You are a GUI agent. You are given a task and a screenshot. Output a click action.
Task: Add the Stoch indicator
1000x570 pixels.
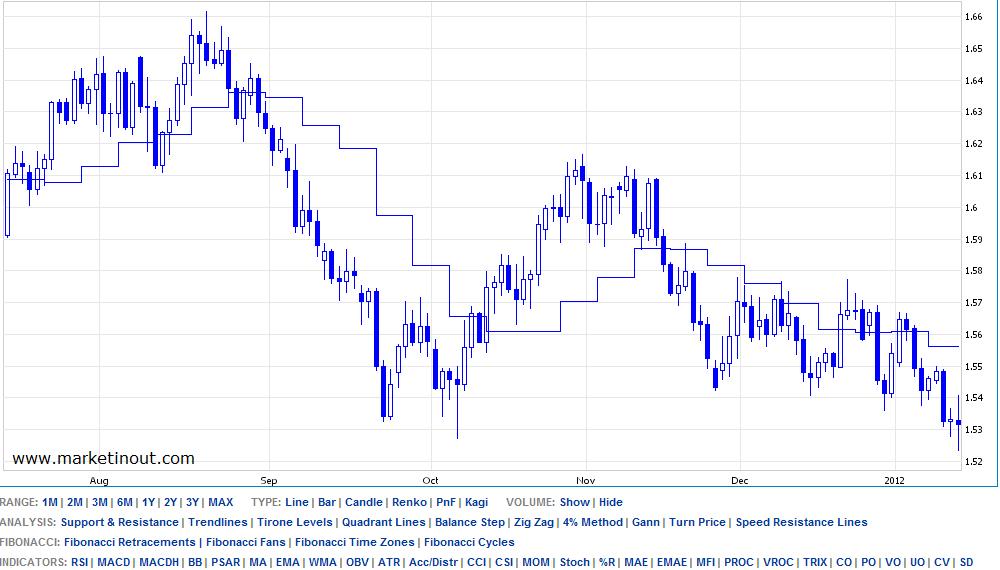575,562
